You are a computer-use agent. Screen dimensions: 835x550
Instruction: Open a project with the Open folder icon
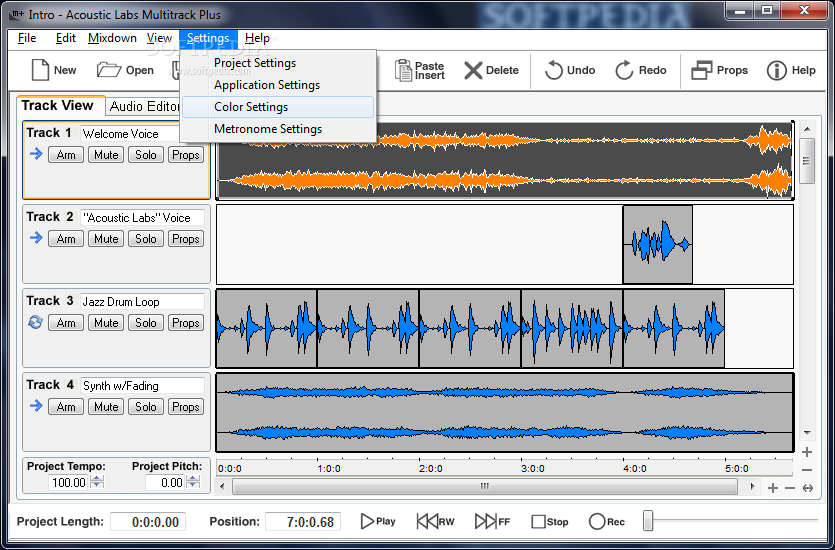tap(109, 70)
